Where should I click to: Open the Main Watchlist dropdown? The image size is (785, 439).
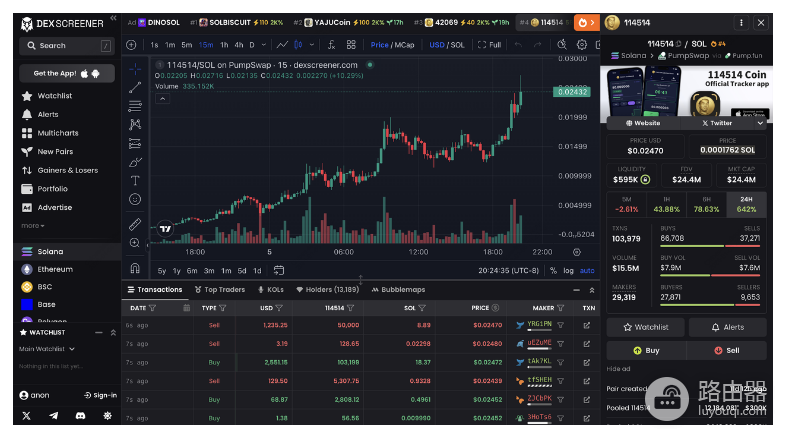point(47,349)
